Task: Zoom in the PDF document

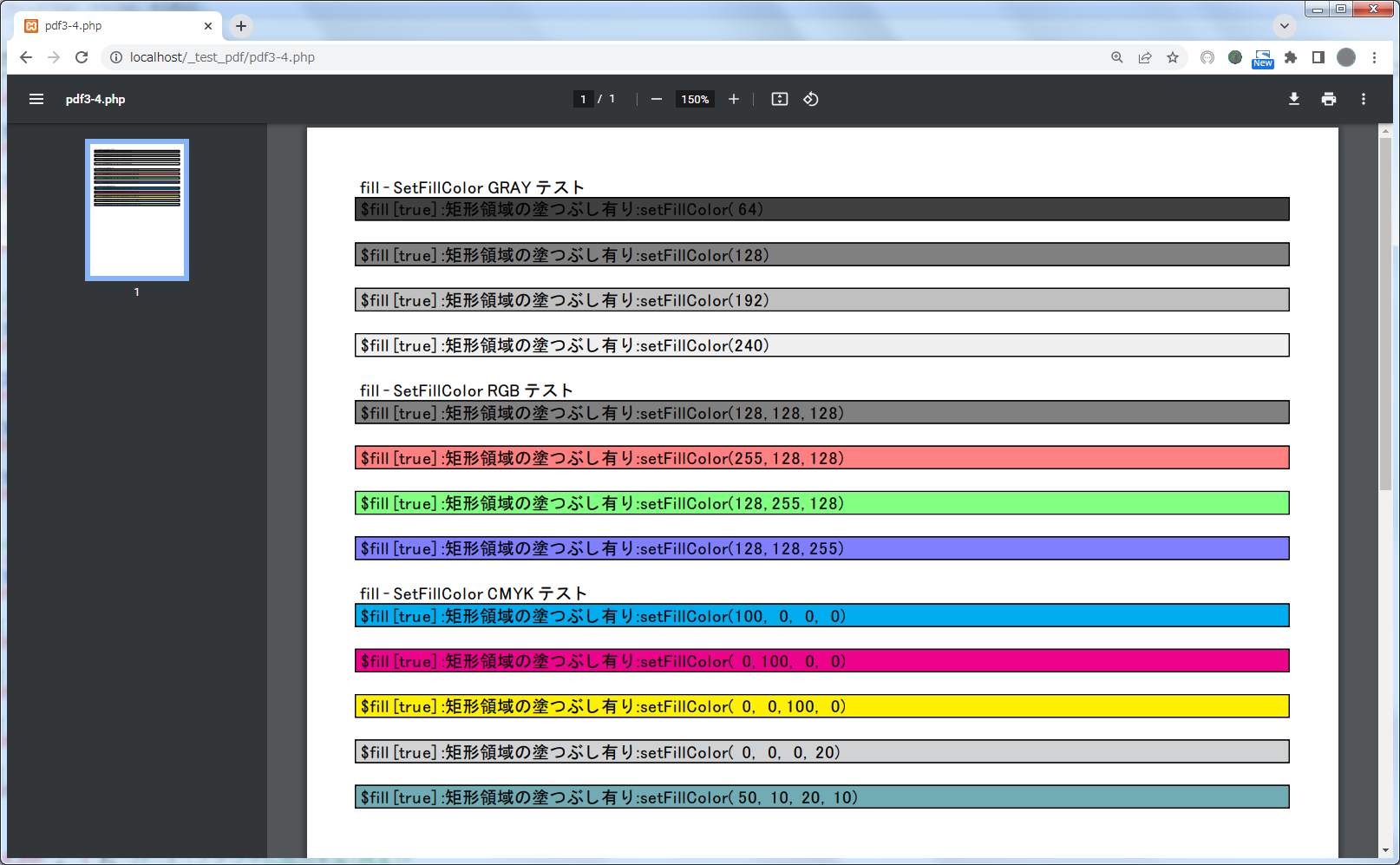Action: 734,99
